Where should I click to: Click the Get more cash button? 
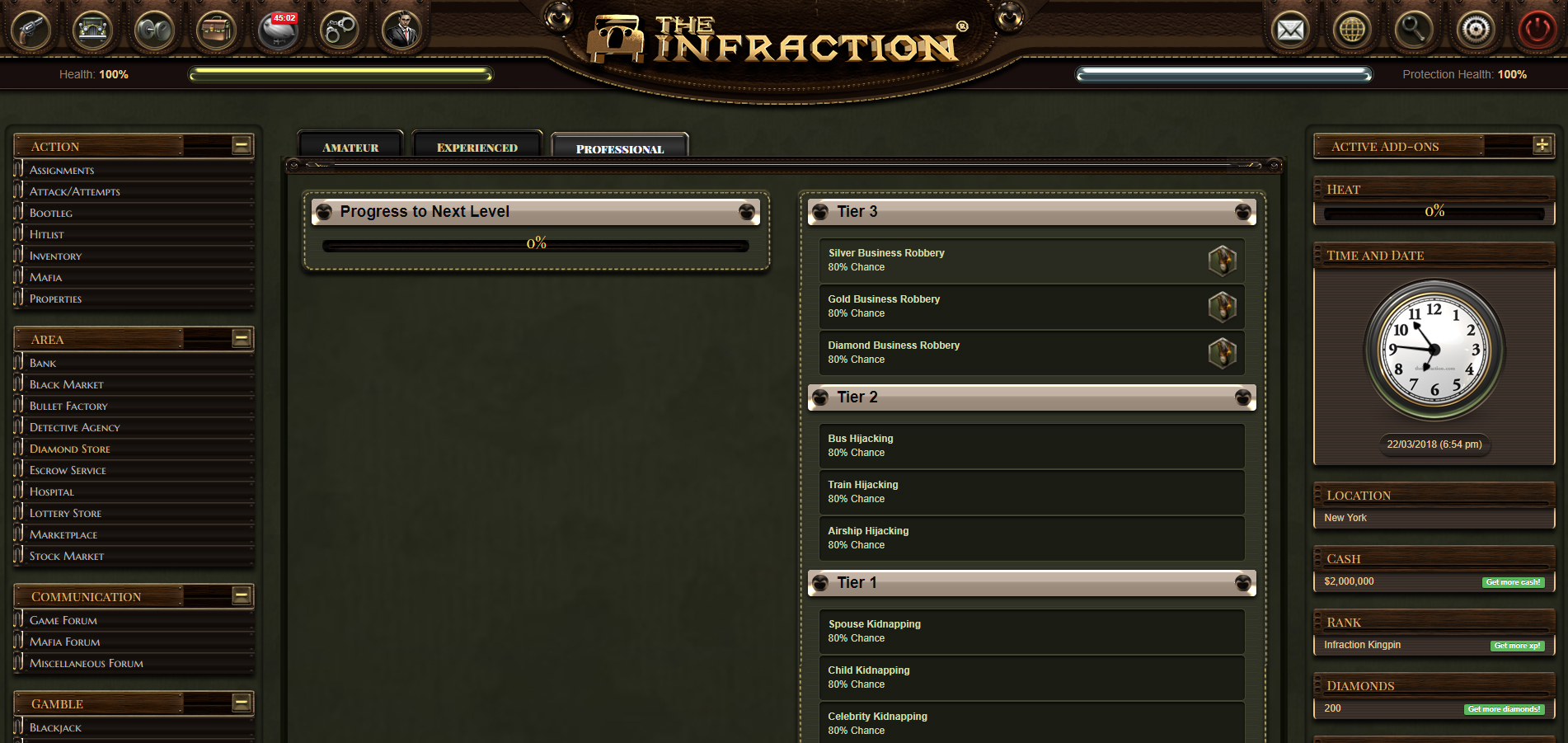click(x=1513, y=582)
